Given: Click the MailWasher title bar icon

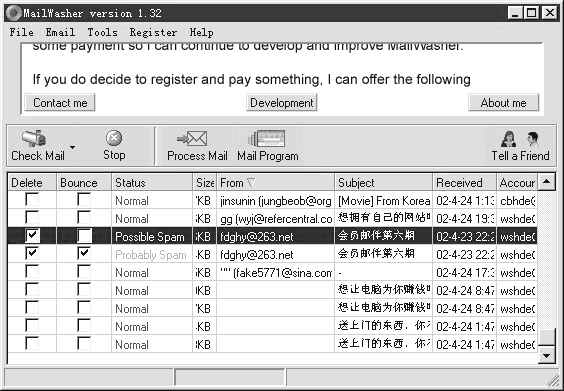Looking at the screenshot, I should click(x=14, y=14).
